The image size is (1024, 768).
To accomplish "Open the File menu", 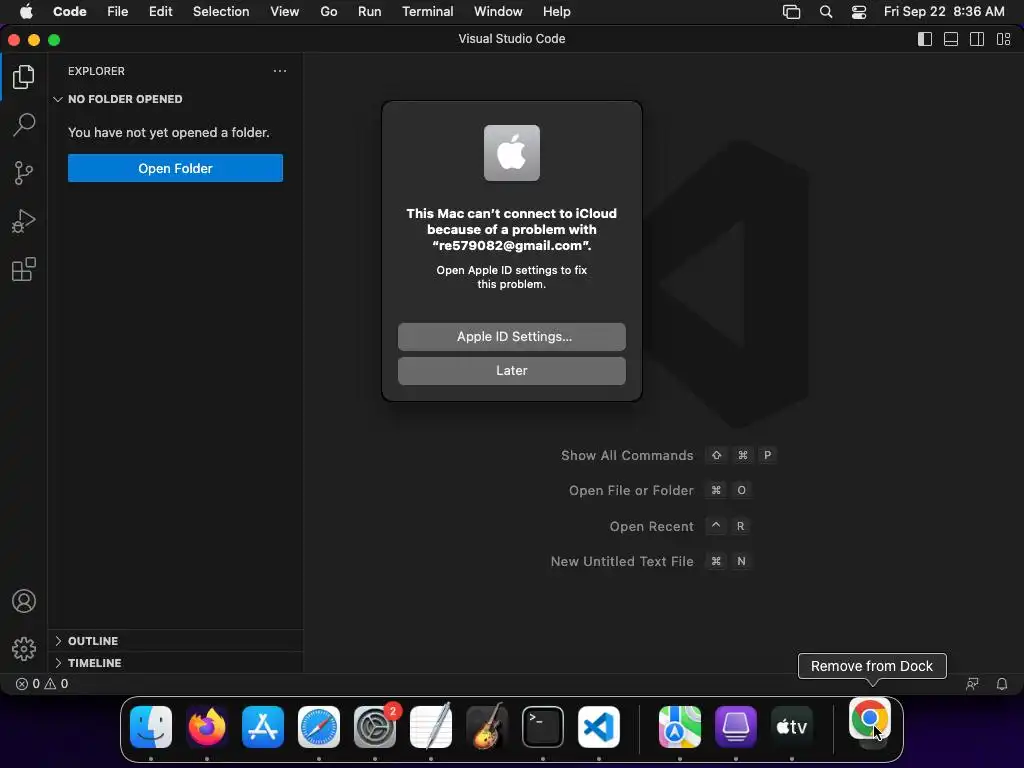I will tap(118, 12).
